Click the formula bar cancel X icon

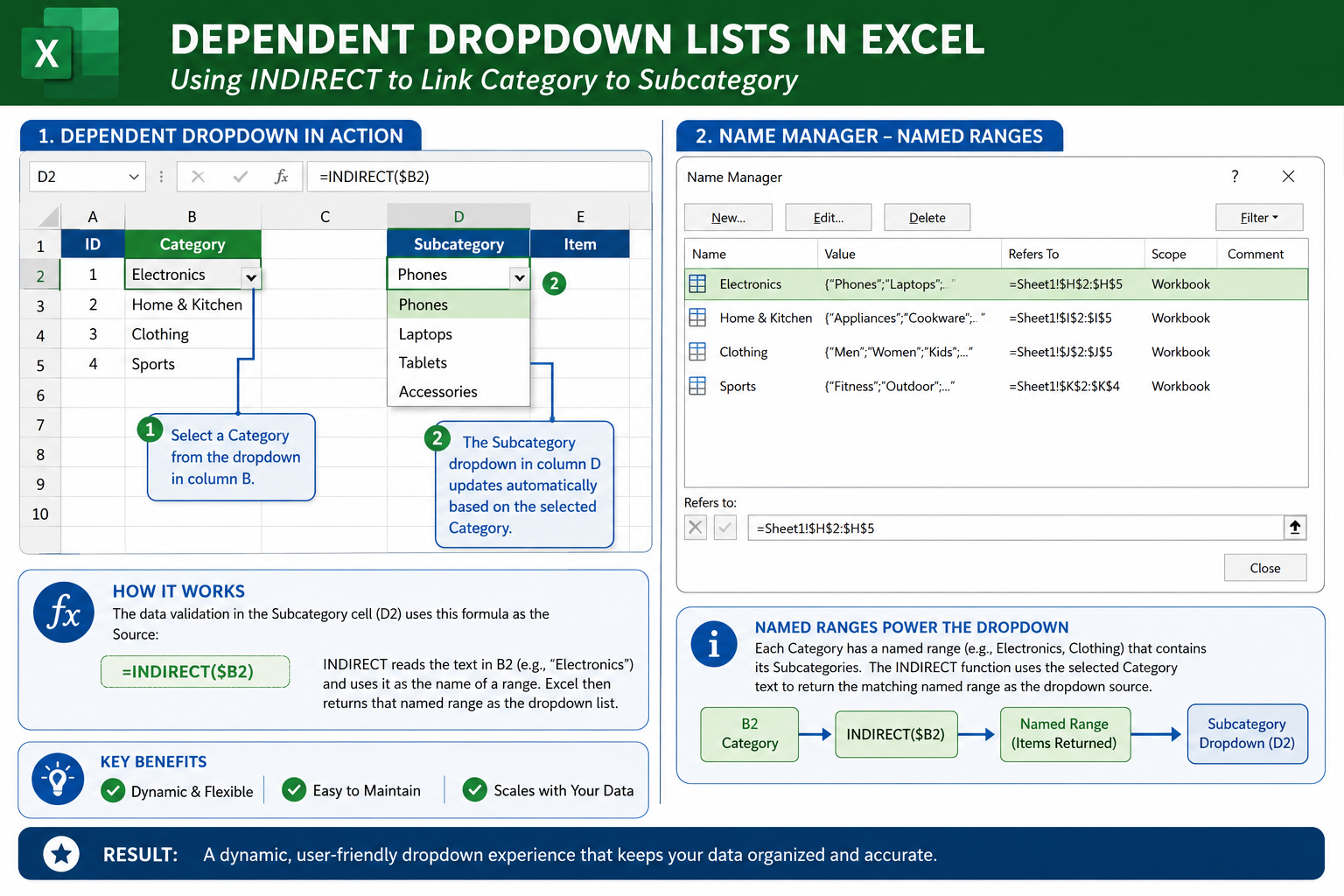198,177
